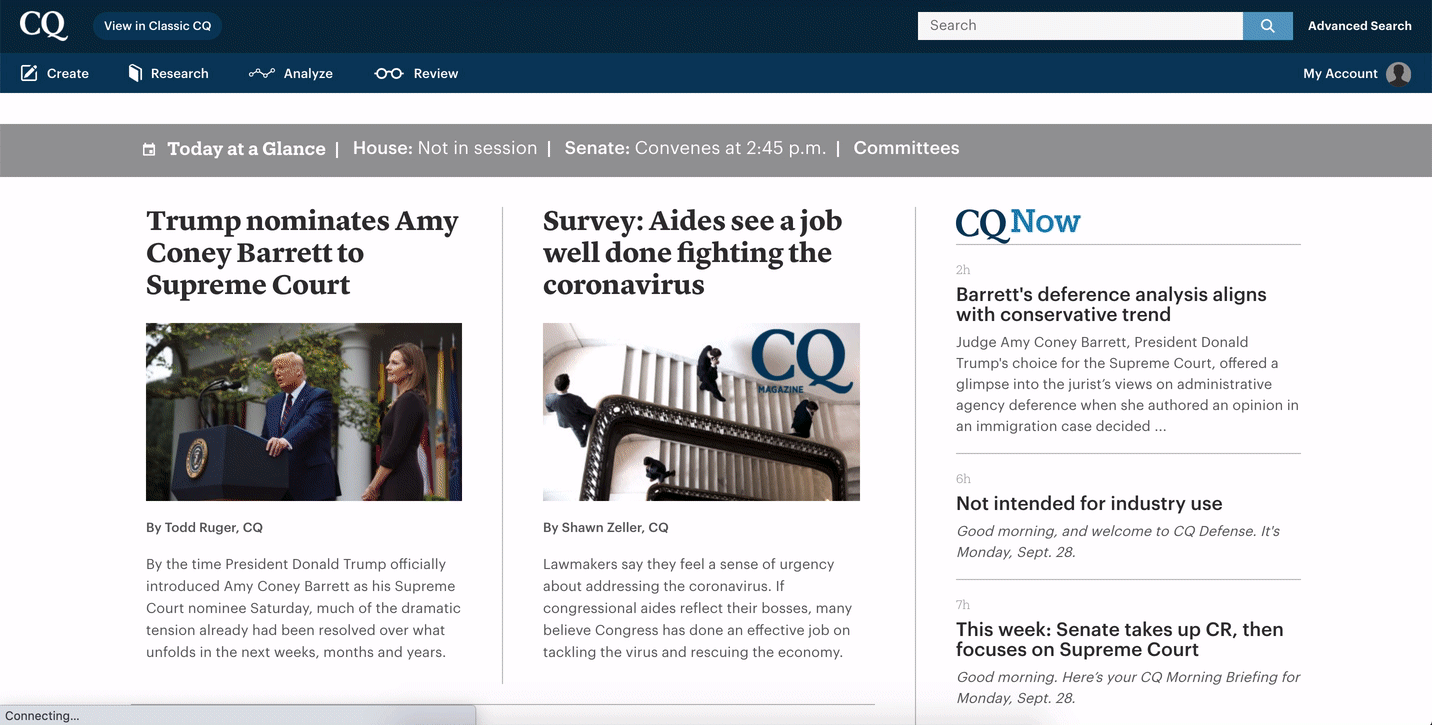This screenshot has height=725, width=1432.
Task: Click the glasses icon beside Review
Action: (389, 73)
